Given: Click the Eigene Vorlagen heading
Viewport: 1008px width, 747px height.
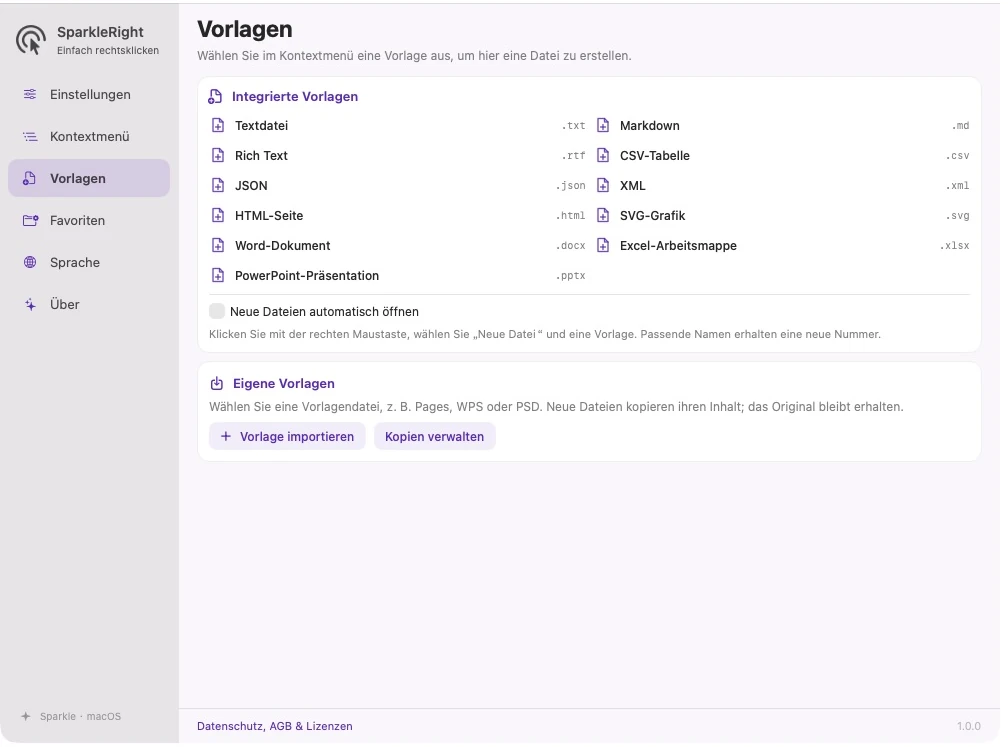Looking at the screenshot, I should pyautogui.click(x=284, y=384).
